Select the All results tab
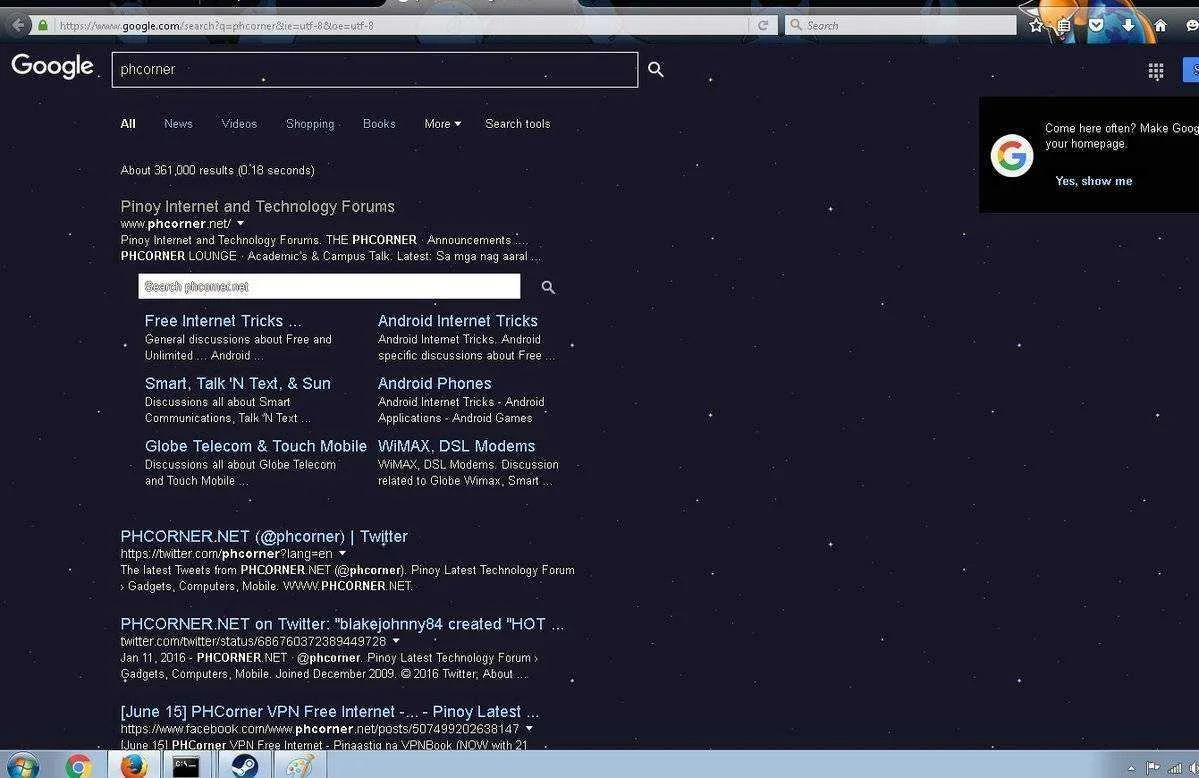This screenshot has width=1199, height=778. tap(128, 124)
